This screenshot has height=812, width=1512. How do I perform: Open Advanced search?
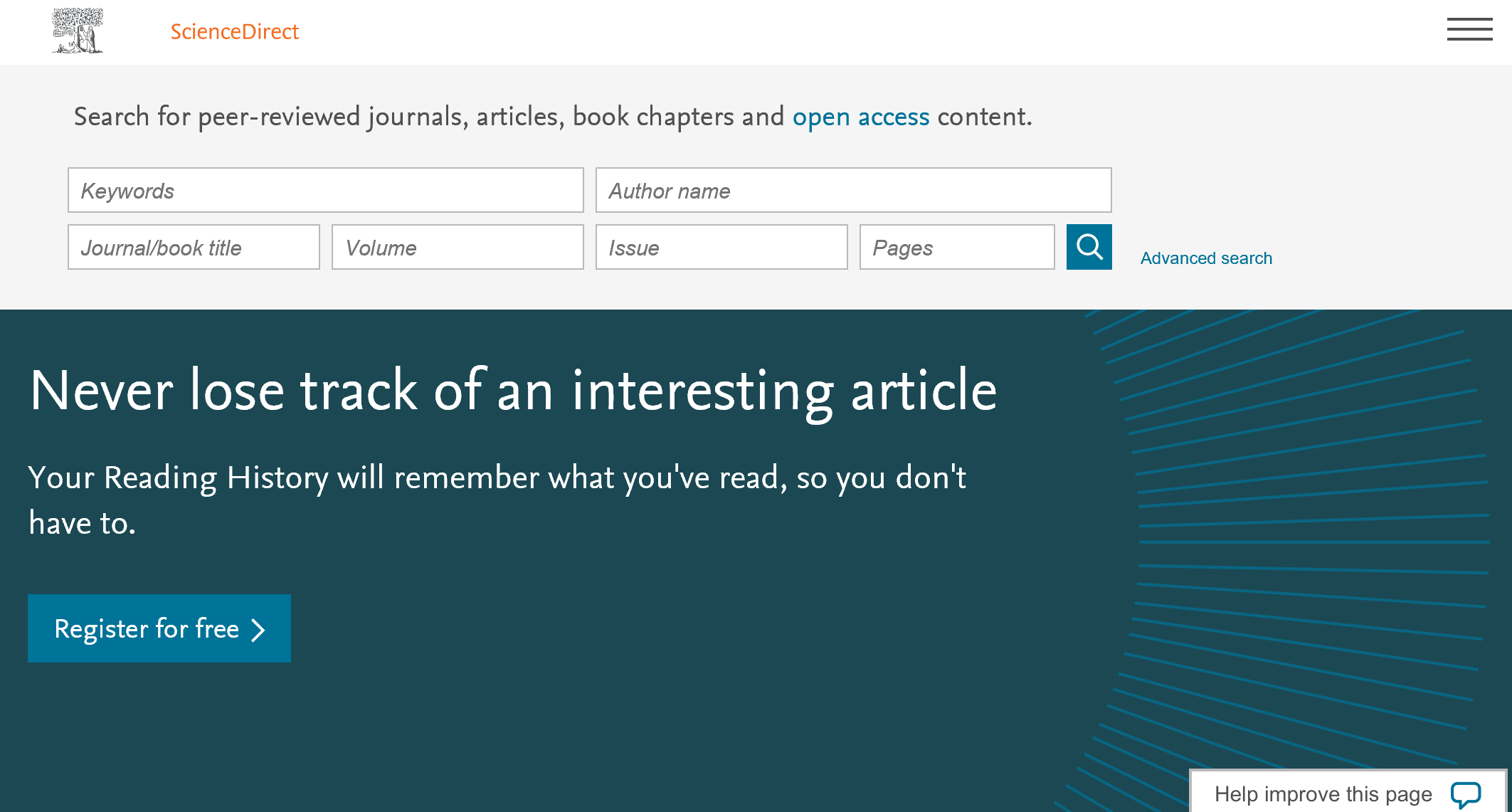tap(1206, 258)
